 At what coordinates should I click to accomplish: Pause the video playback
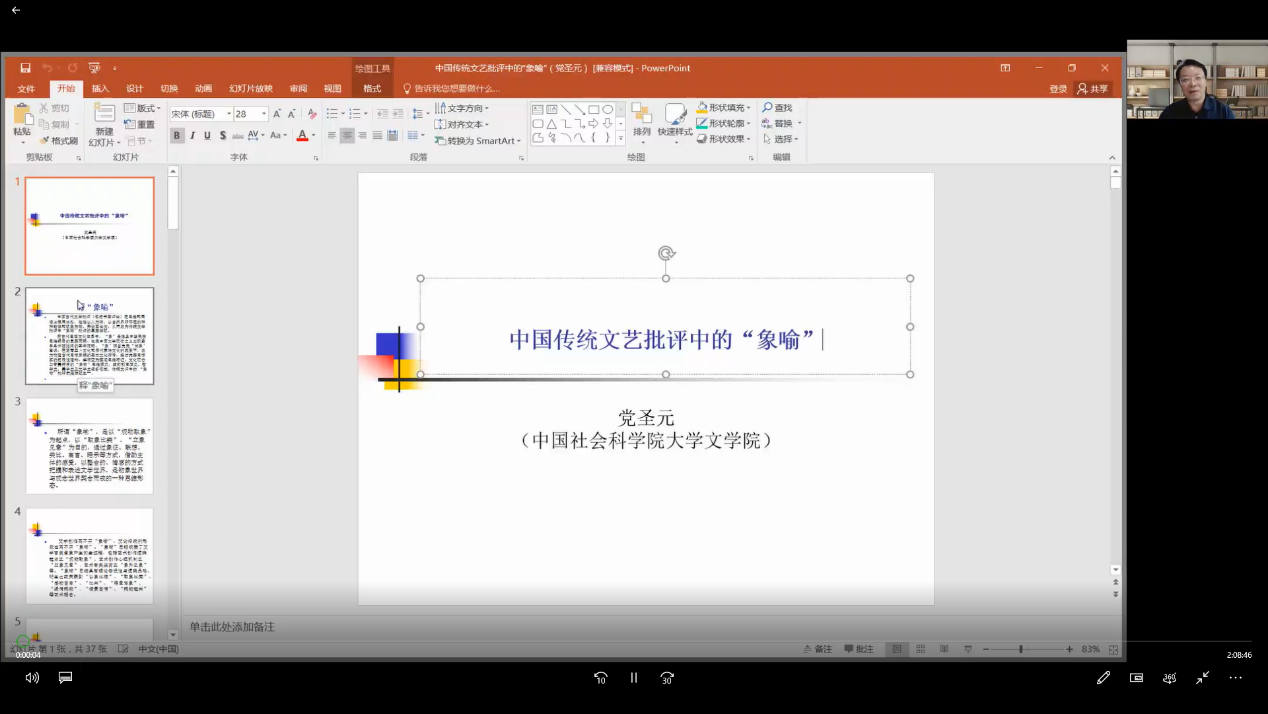tap(634, 677)
